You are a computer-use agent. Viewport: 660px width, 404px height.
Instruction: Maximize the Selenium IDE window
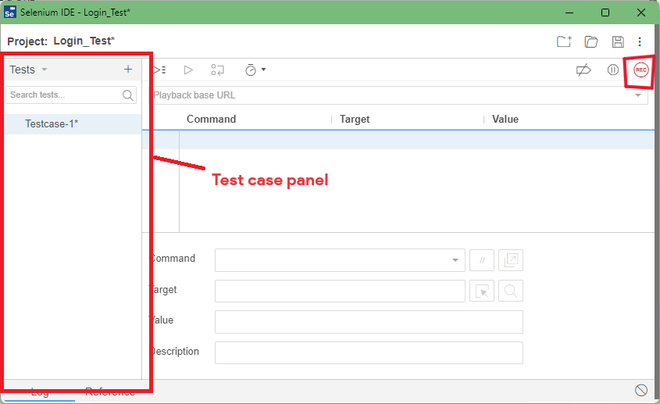(605, 13)
